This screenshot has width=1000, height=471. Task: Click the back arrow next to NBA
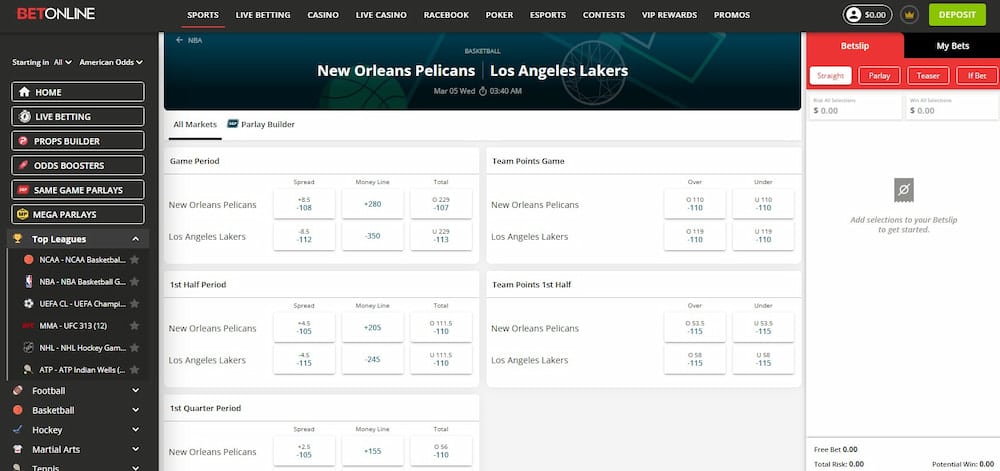click(x=179, y=40)
